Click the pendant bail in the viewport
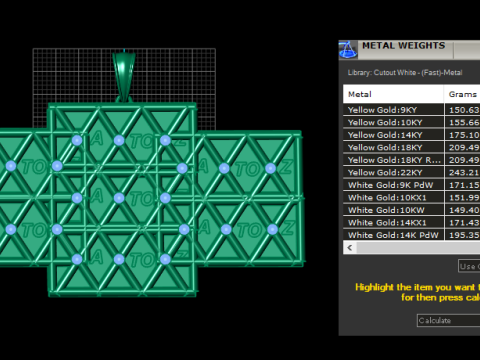Viewport: 480px width, 360px height. 124,76
